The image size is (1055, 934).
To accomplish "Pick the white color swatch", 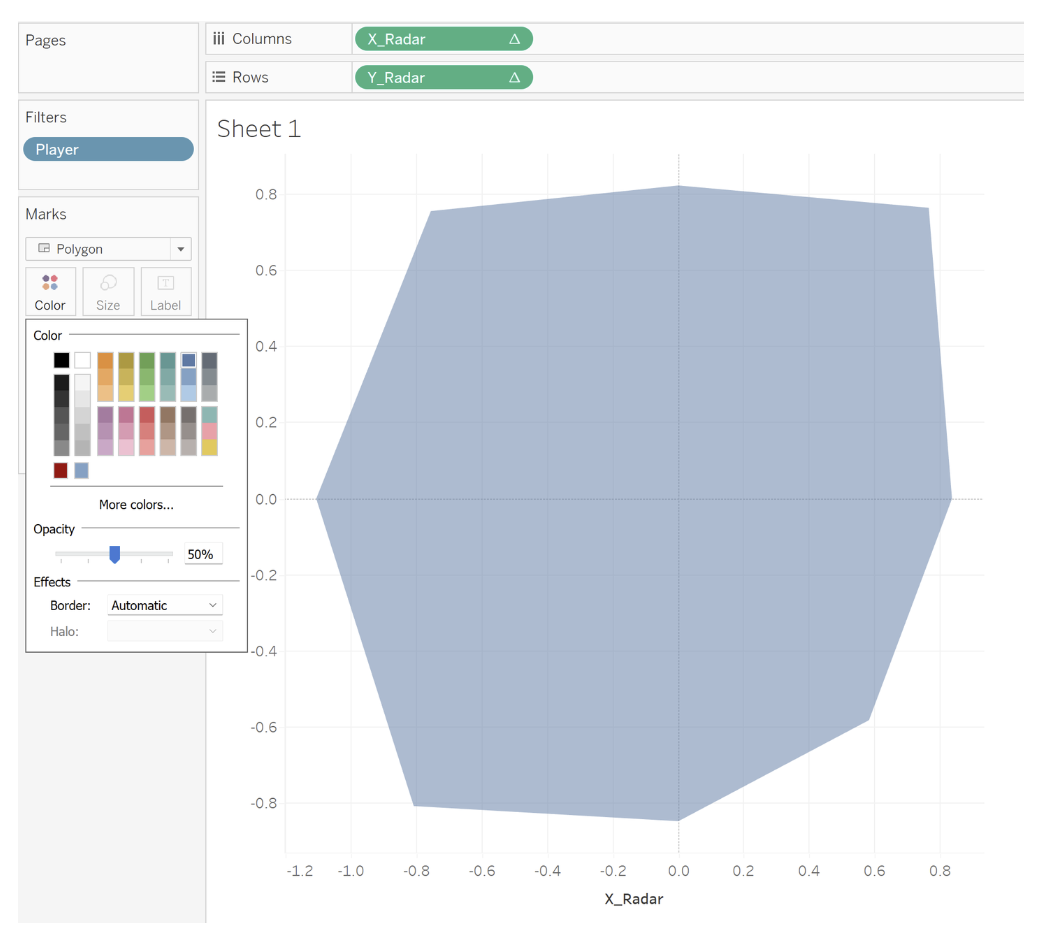I will point(82,360).
